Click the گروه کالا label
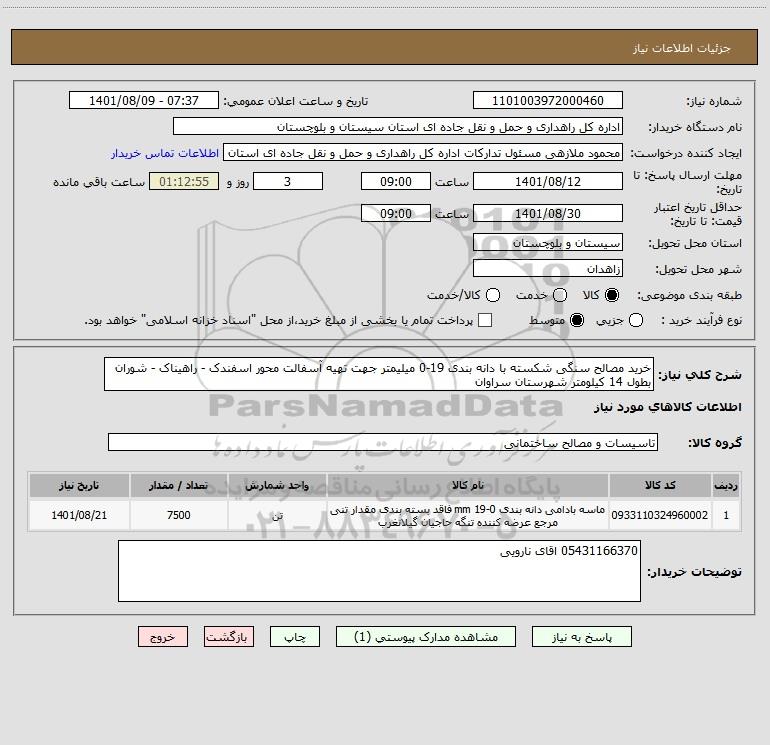 (715, 443)
